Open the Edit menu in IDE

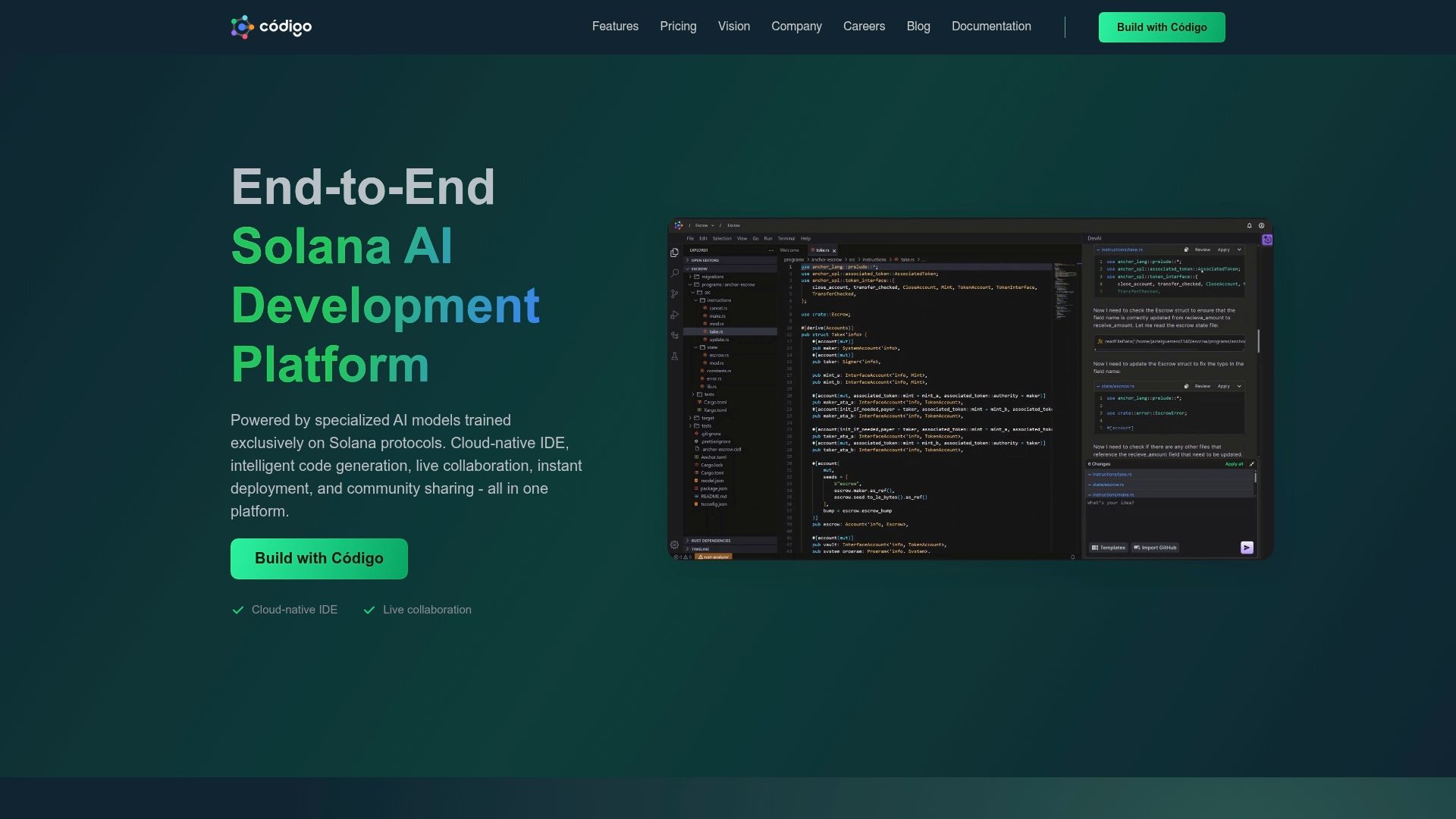click(703, 238)
